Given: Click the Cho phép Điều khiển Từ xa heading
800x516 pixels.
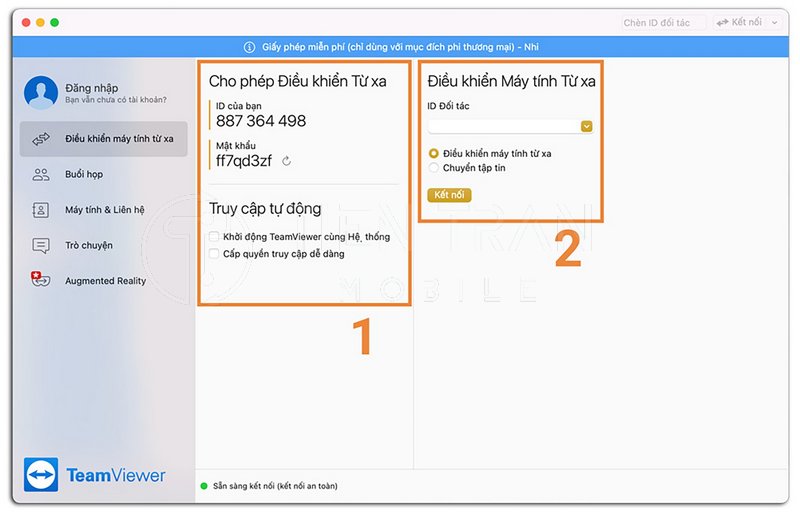Looking at the screenshot, I should point(297,81).
